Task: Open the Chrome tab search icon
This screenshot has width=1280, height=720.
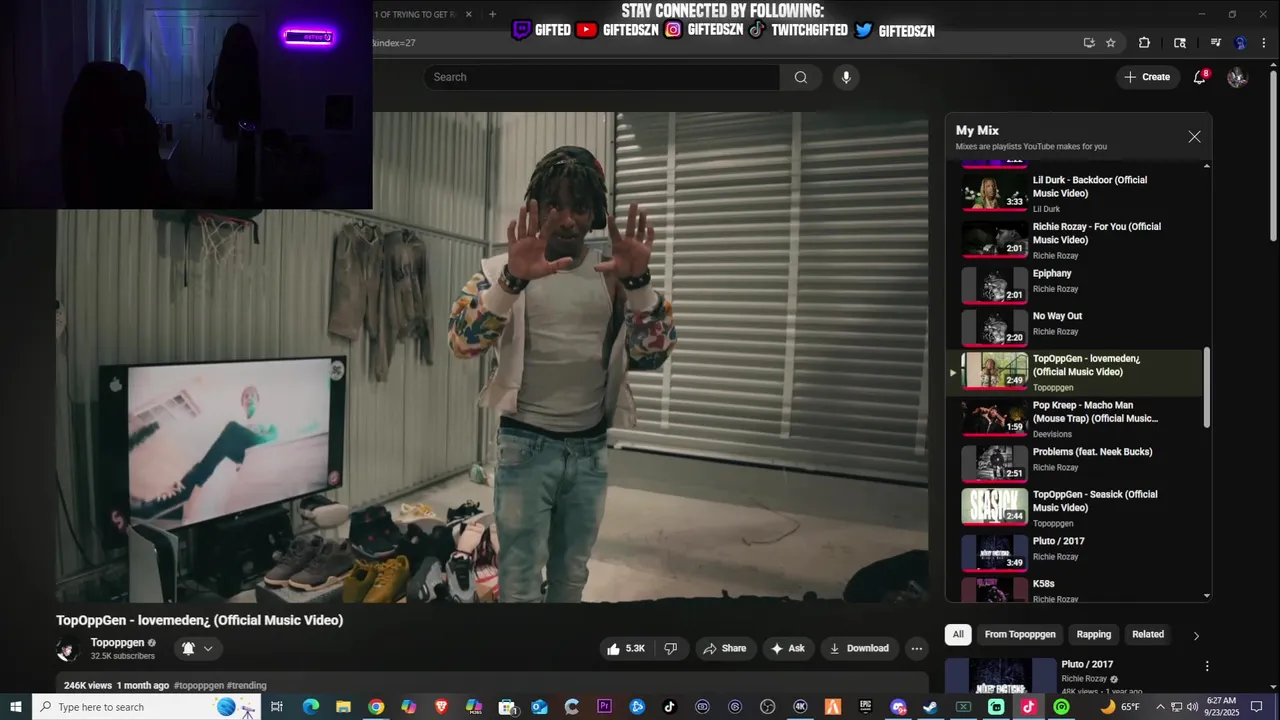Action: 1180,43
